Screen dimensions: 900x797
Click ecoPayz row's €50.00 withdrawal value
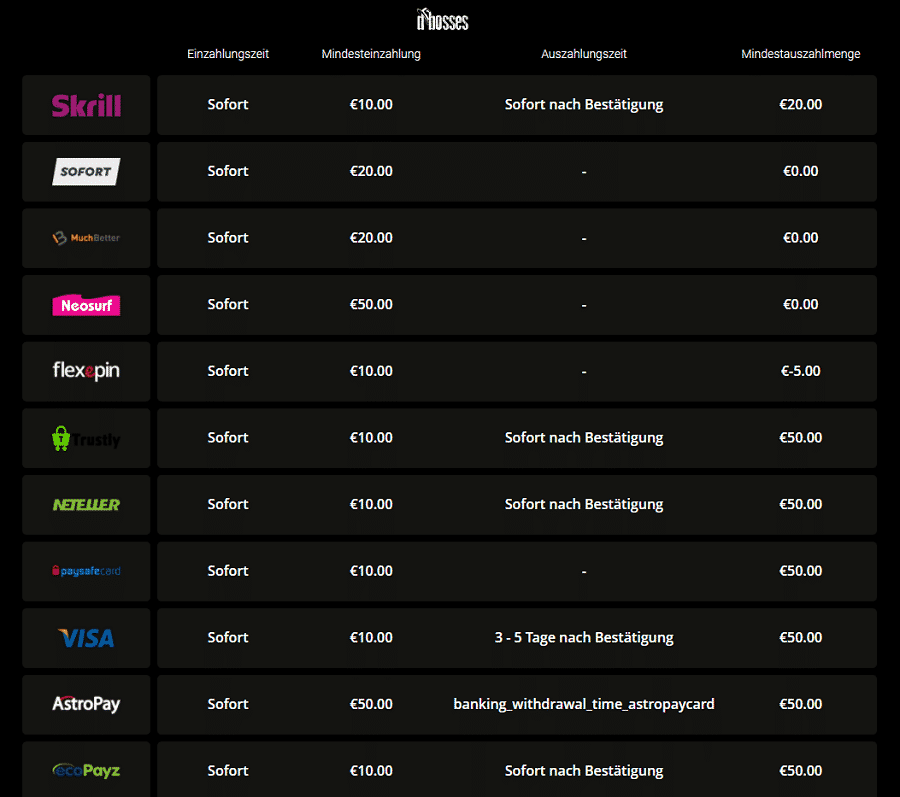[x=800, y=770]
